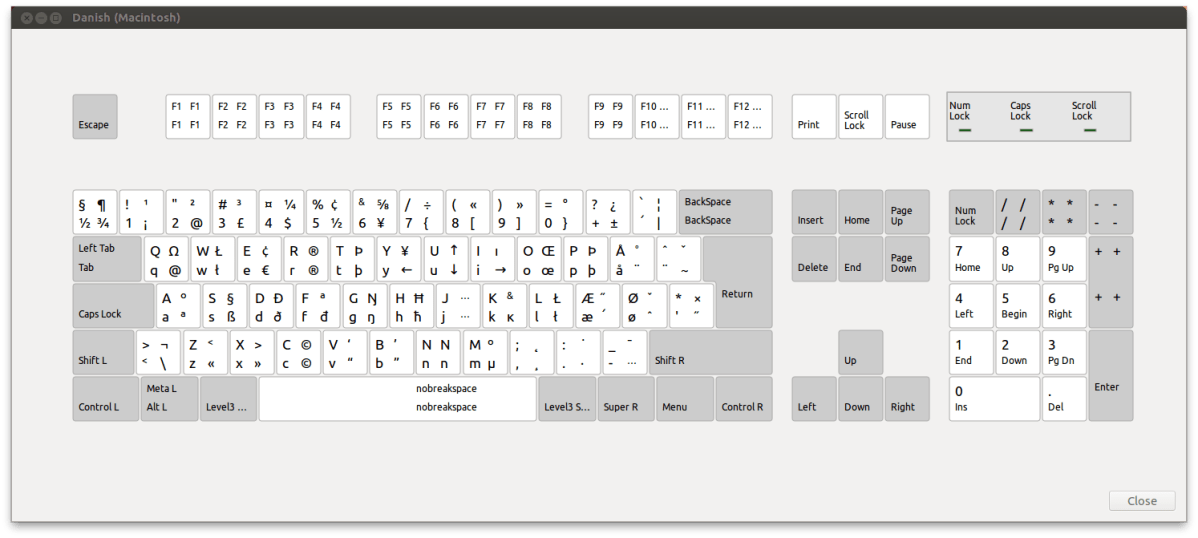Click the nobreakspace space bar
The height and width of the screenshot is (538, 1198).
tap(397, 399)
